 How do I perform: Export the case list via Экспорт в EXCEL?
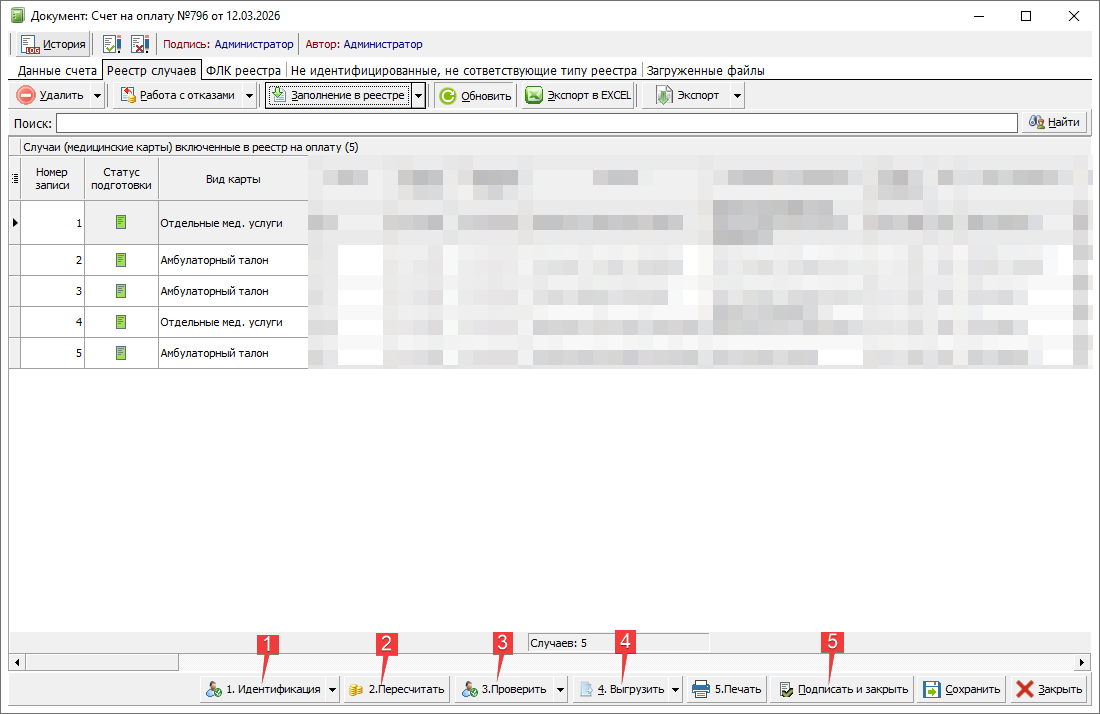coord(578,96)
